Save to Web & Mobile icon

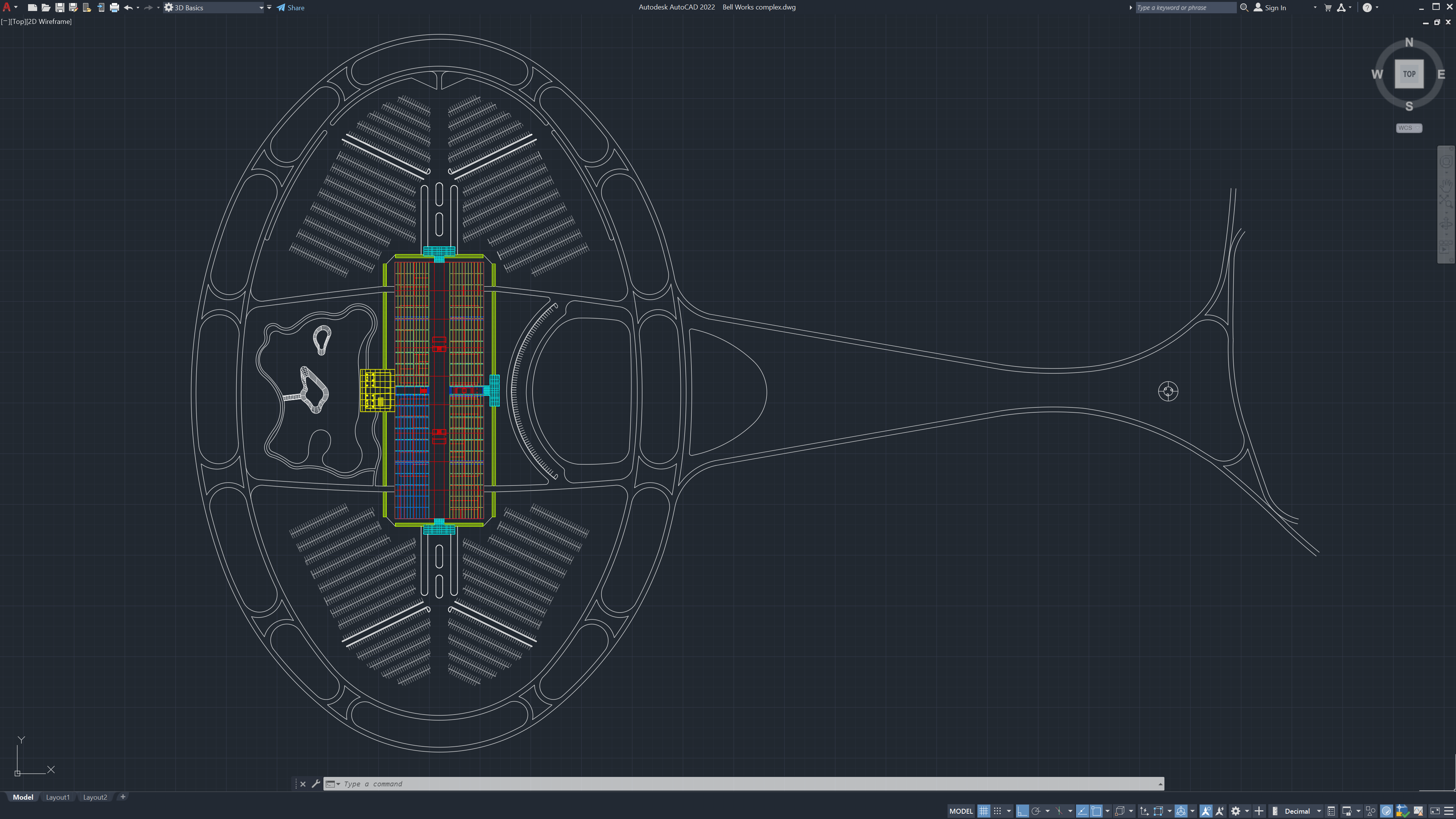[x=100, y=7]
